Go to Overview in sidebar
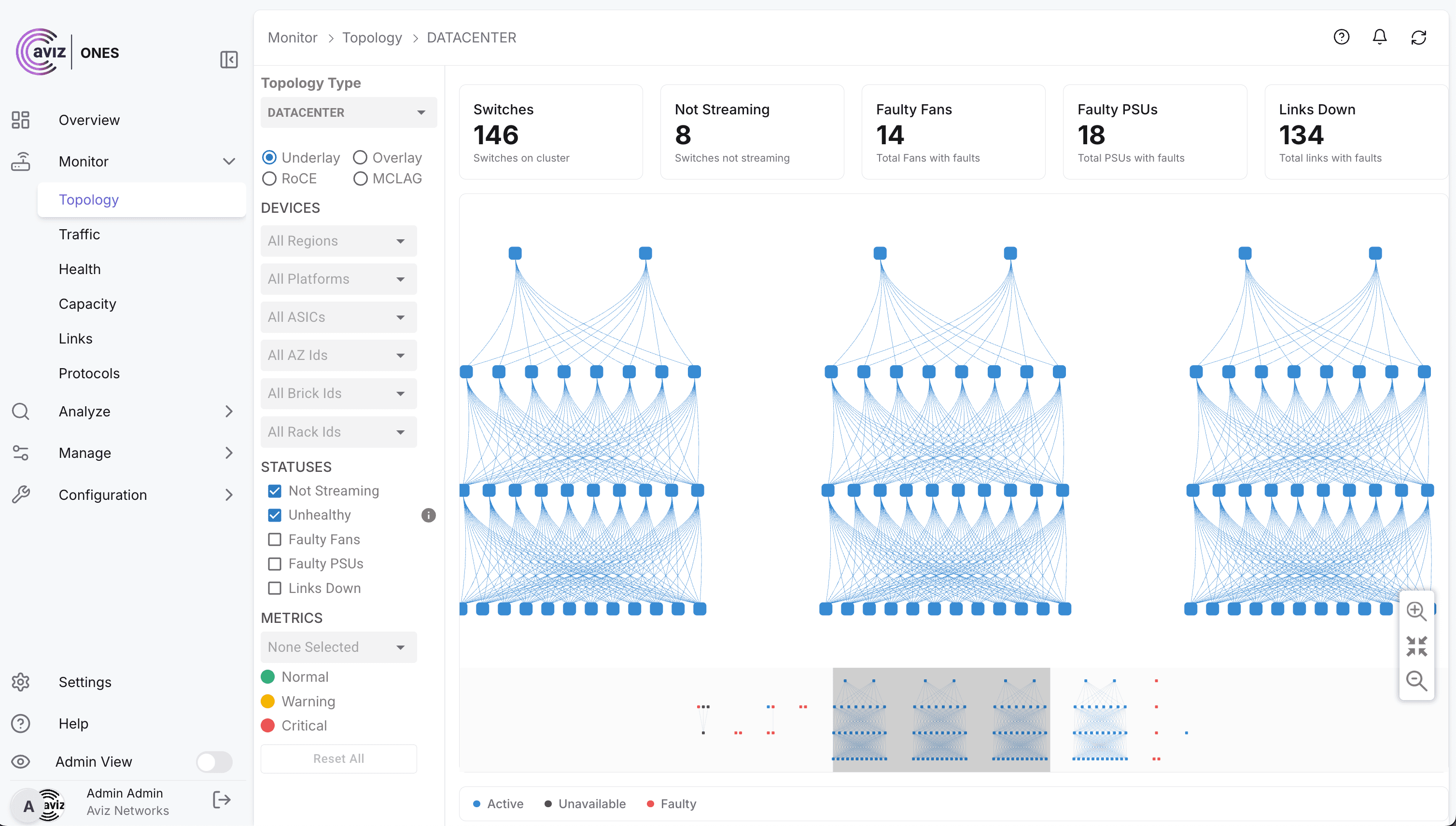This screenshot has width=1456, height=826. coord(89,120)
